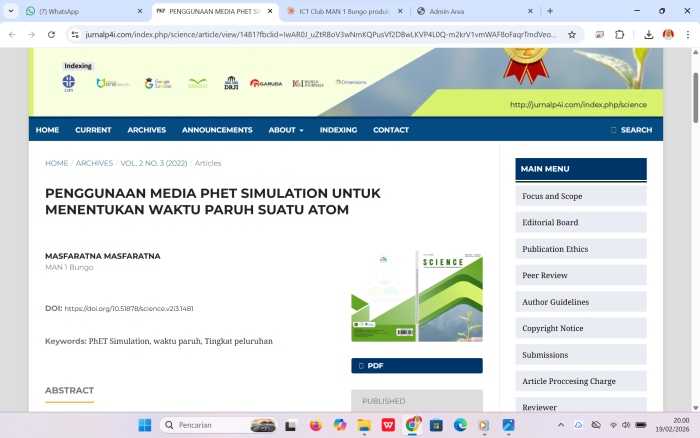
Task: Open a new browser tab
Action: pyautogui.click(x=550, y=11)
